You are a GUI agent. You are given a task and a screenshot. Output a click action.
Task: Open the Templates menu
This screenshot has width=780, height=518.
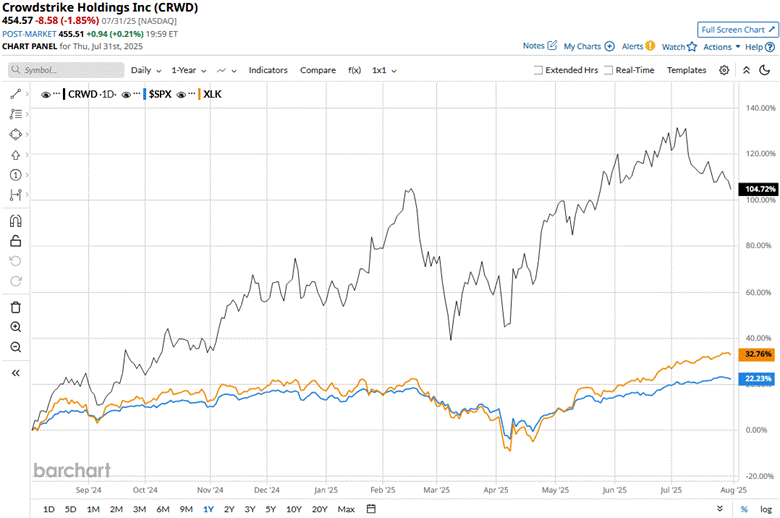[x=686, y=70]
